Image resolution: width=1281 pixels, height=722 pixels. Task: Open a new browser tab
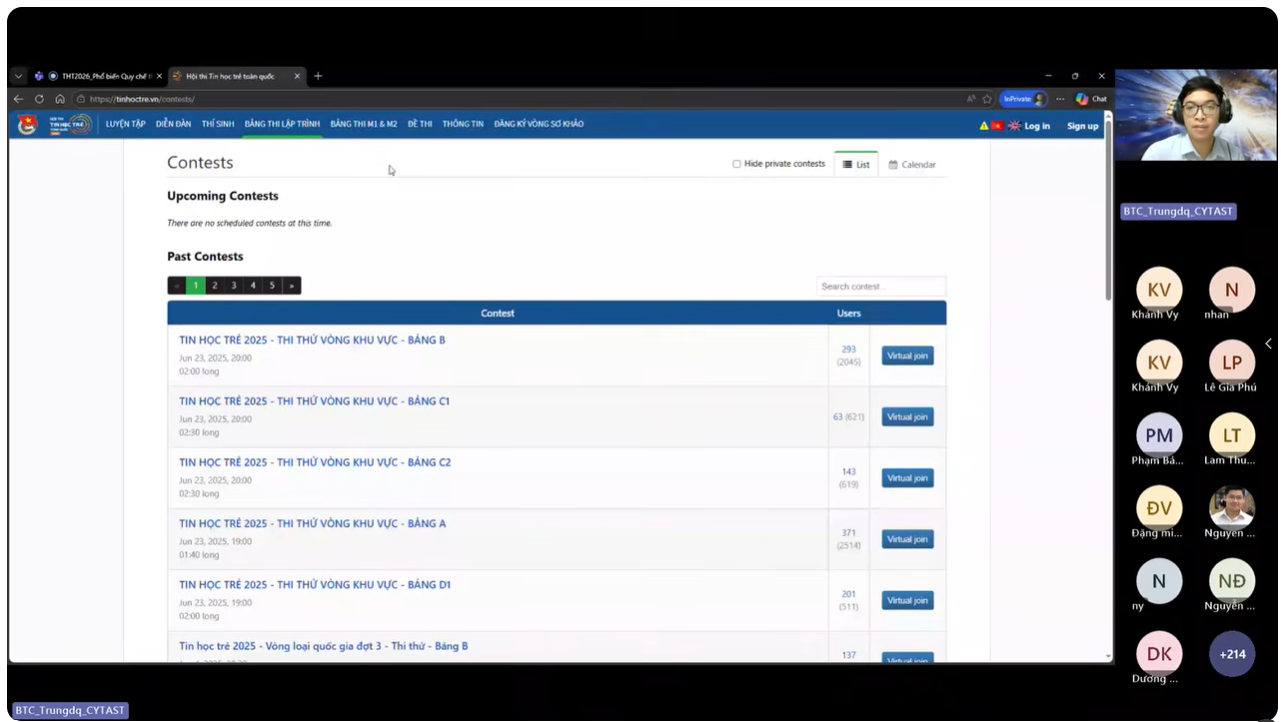(318, 76)
